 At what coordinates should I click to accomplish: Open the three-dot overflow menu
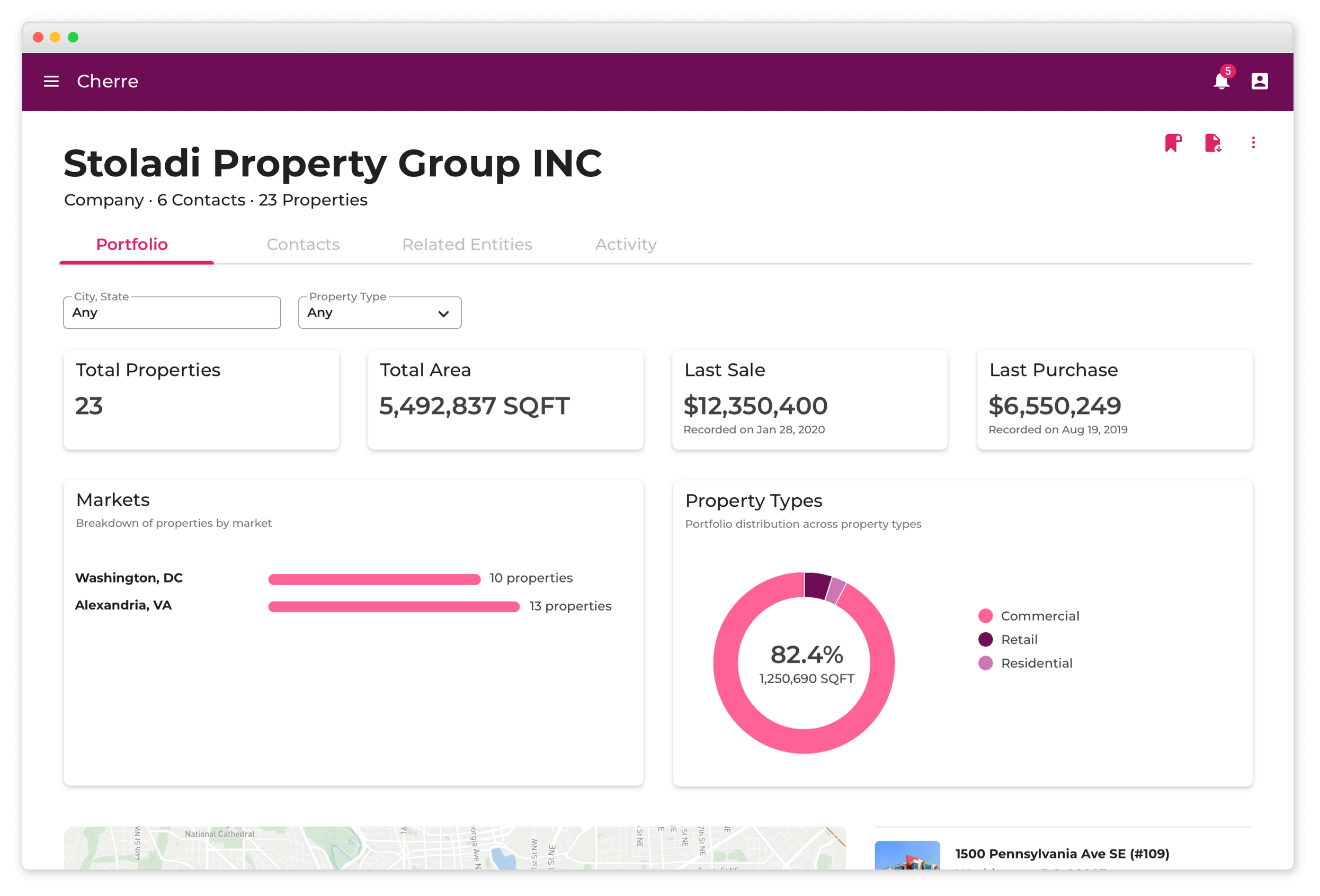point(1254,142)
